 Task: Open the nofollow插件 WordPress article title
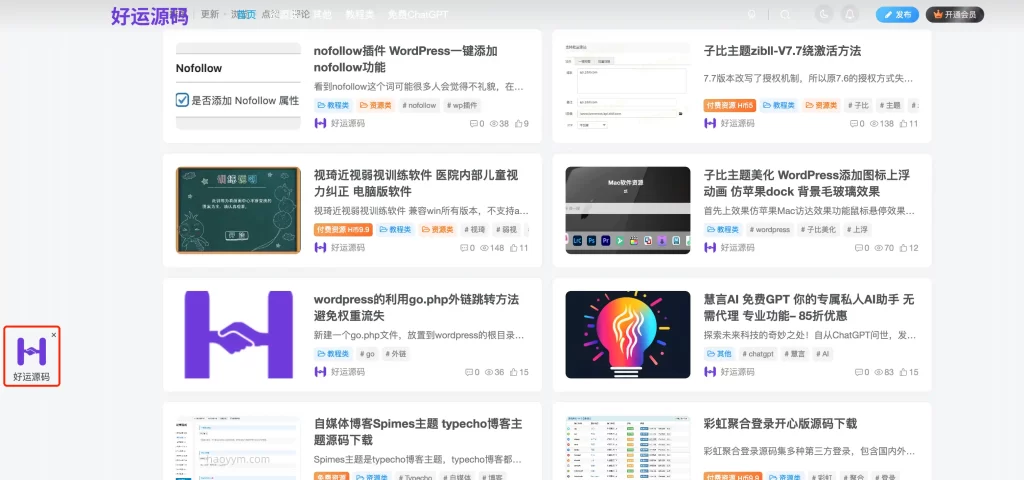point(405,58)
